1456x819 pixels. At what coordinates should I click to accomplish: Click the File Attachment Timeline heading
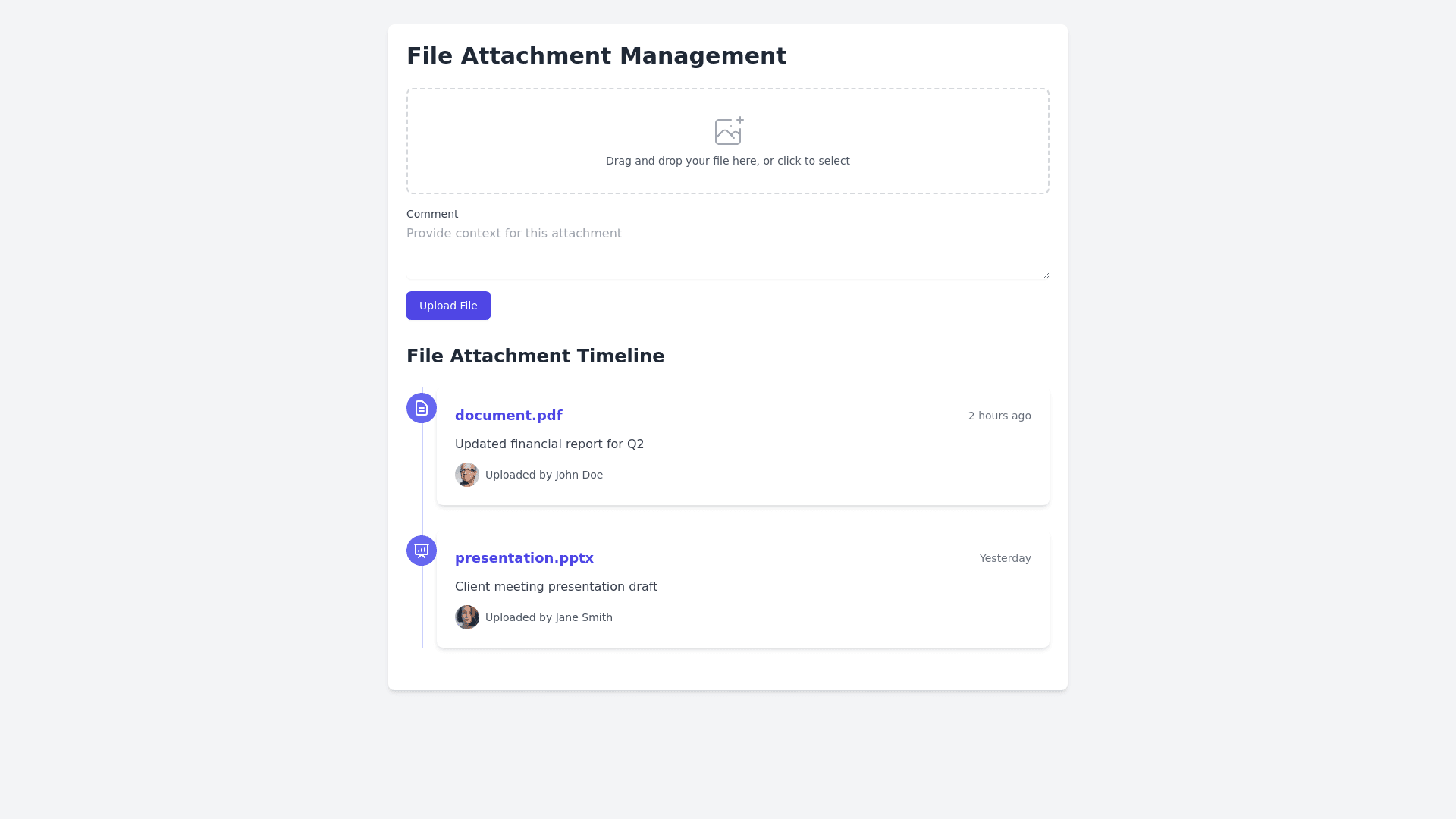click(x=535, y=356)
